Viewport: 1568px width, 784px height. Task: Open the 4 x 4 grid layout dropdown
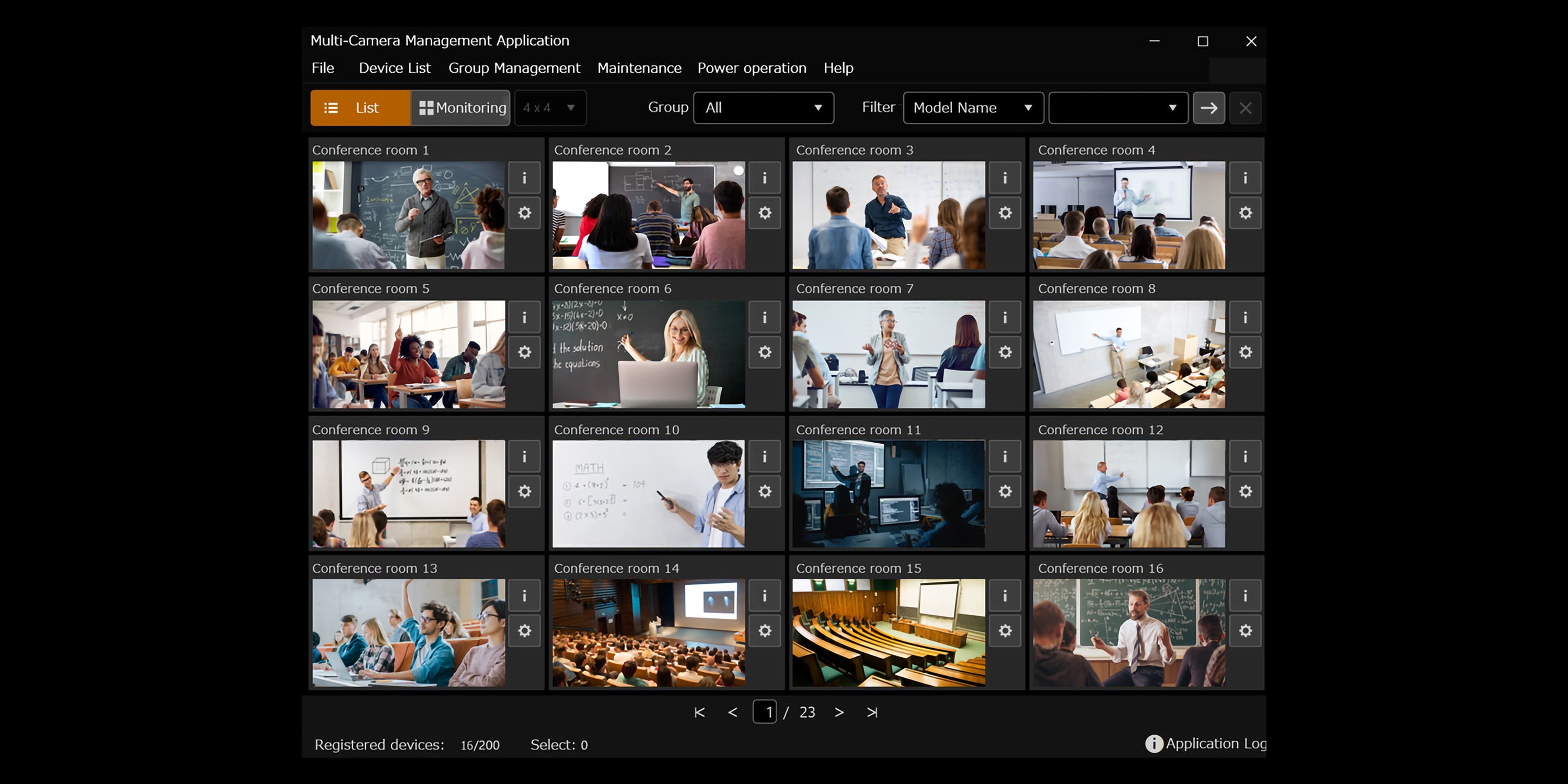[550, 108]
